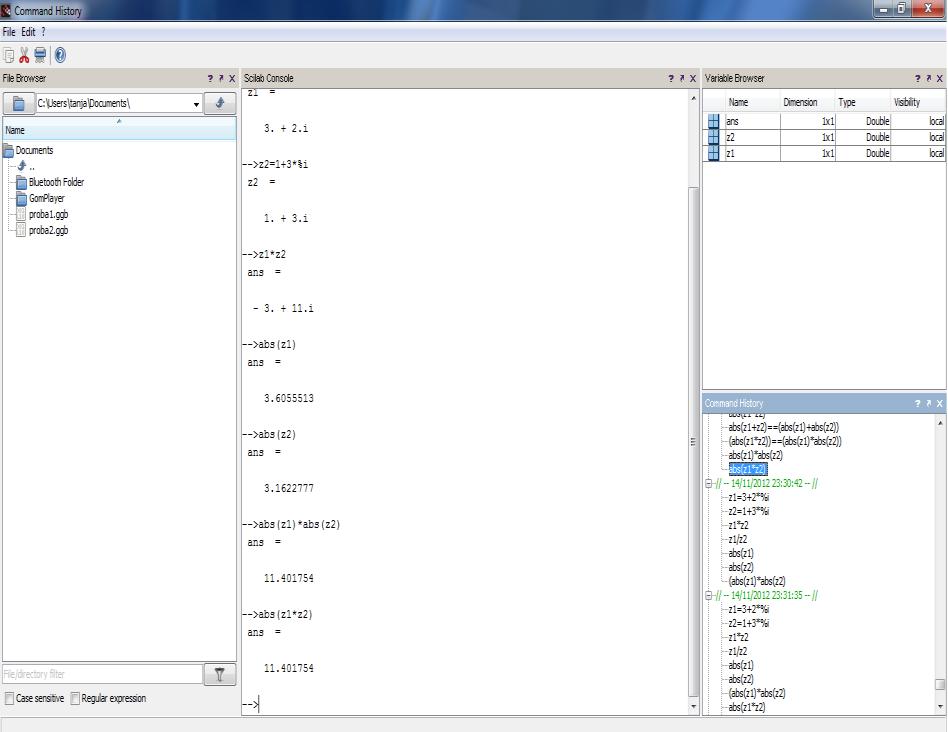The width and height of the screenshot is (948, 732).
Task: Click the Command History scrollbar up arrow
Action: 940,423
